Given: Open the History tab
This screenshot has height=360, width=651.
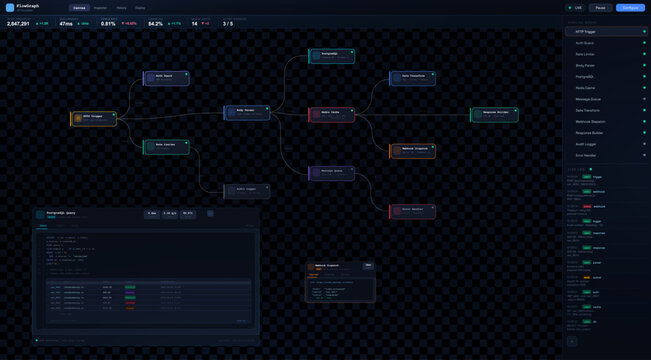Looking at the screenshot, I should click(121, 8).
